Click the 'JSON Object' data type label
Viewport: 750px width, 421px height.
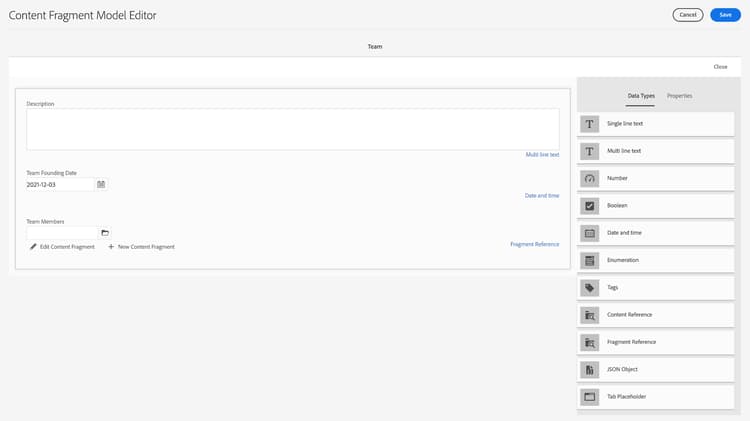tap(622, 369)
